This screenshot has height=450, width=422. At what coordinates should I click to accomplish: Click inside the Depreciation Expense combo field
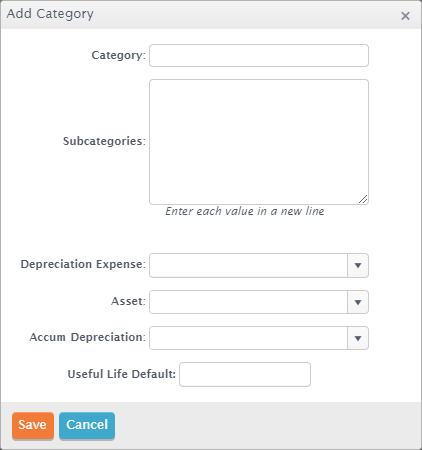(x=248, y=265)
